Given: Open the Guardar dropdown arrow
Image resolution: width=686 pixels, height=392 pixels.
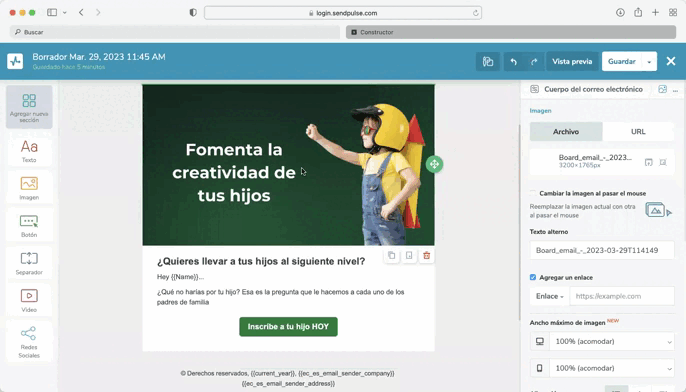Looking at the screenshot, I should coord(649,62).
